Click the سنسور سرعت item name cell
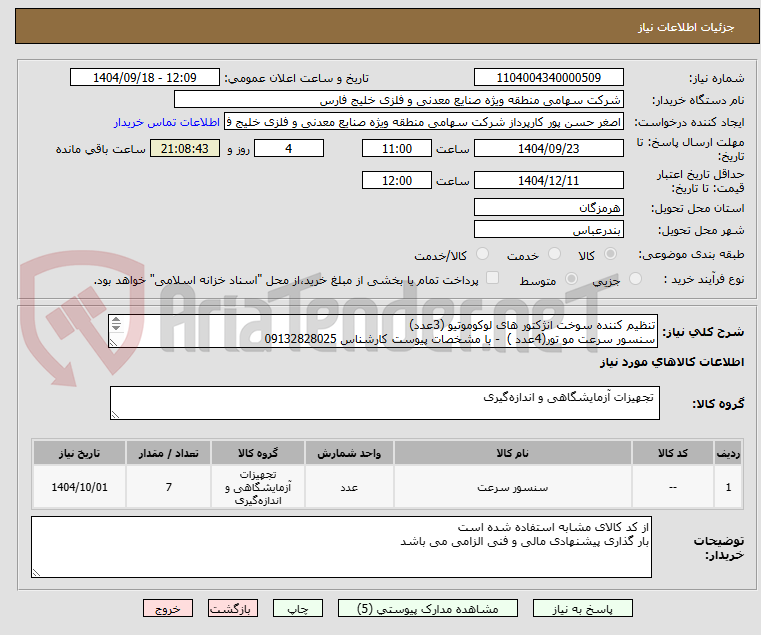The height and width of the screenshot is (635, 761). [x=513, y=487]
